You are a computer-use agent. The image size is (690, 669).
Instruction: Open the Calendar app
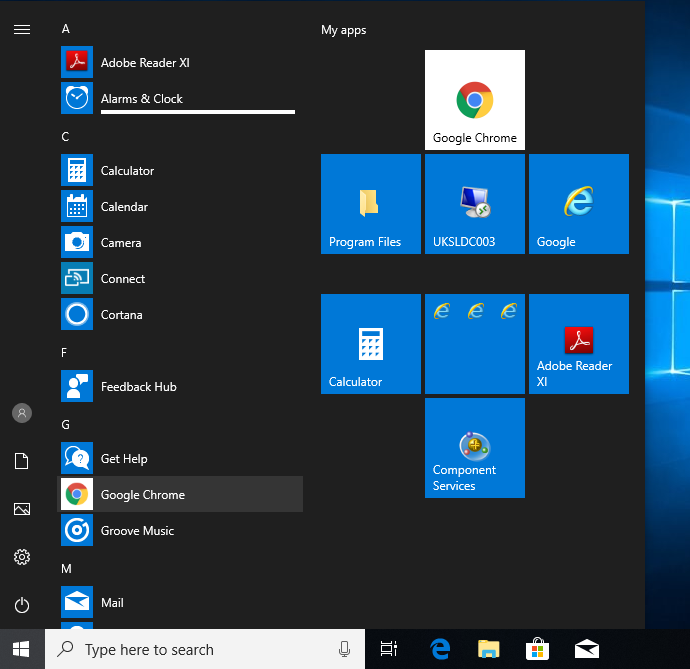[180, 206]
